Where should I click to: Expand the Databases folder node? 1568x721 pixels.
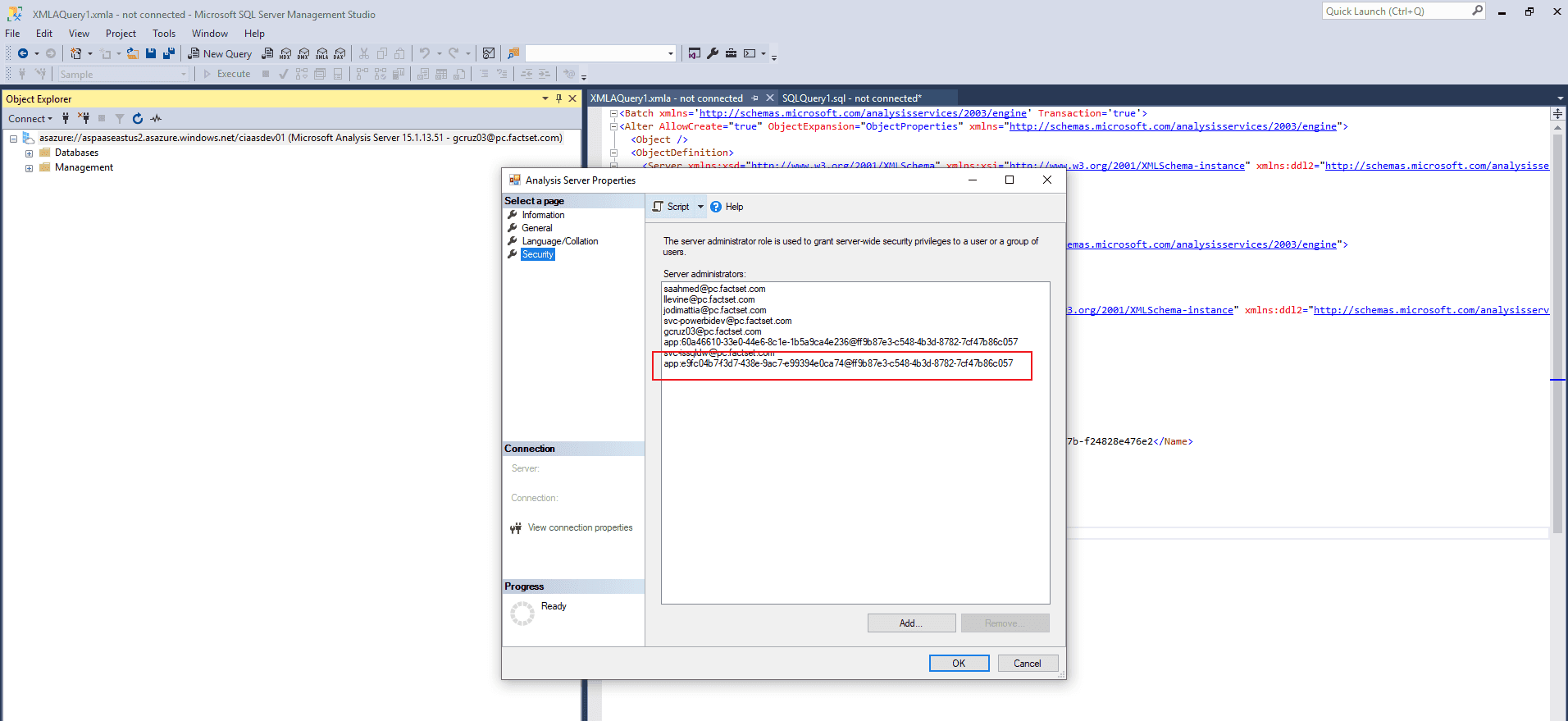pos(30,153)
